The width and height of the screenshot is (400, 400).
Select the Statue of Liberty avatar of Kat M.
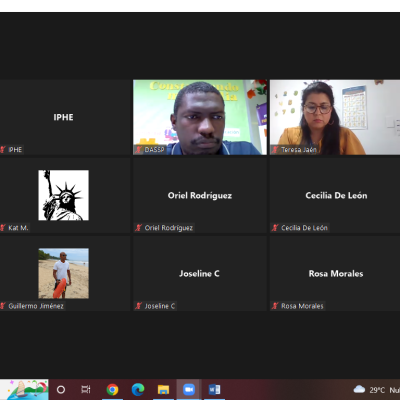(x=63, y=195)
